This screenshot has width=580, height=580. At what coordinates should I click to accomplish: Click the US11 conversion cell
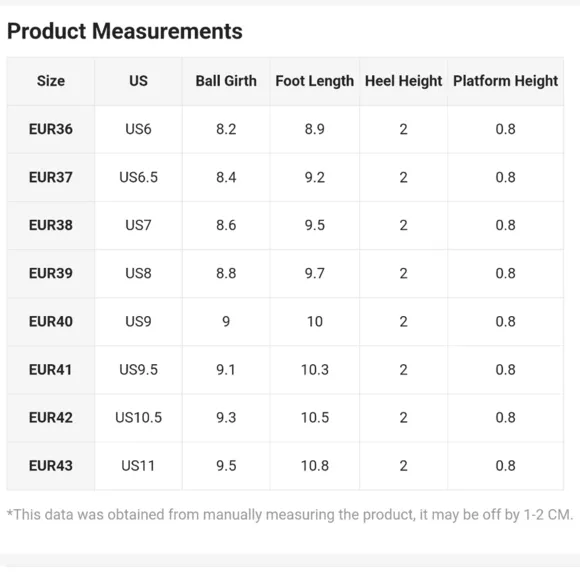point(138,466)
